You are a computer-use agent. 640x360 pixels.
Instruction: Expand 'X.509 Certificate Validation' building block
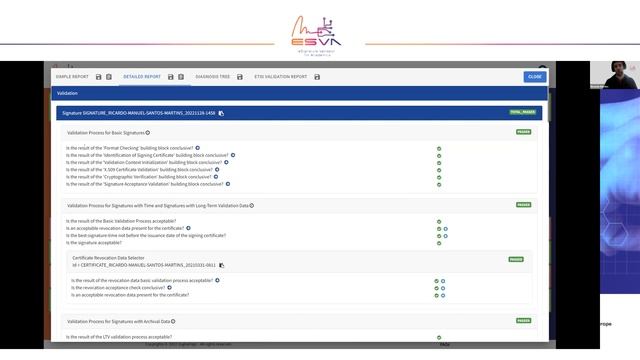(x=217, y=169)
